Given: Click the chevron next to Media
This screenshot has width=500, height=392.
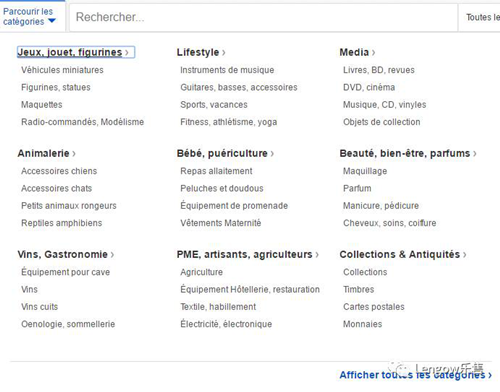Looking at the screenshot, I should (x=373, y=53).
